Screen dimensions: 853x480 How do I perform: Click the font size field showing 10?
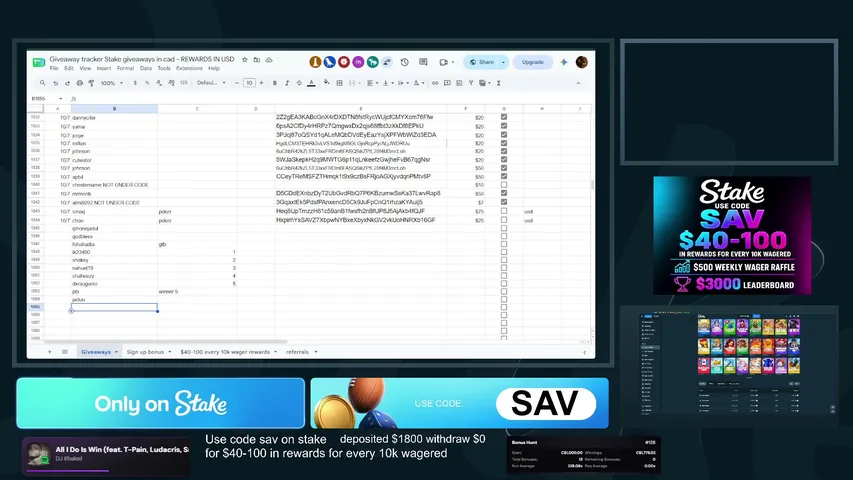[249, 83]
